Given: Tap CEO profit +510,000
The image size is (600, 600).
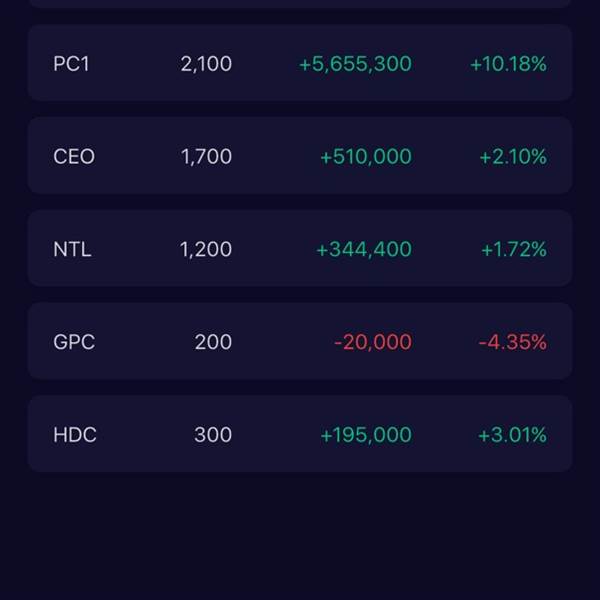Looking at the screenshot, I should point(365,157).
